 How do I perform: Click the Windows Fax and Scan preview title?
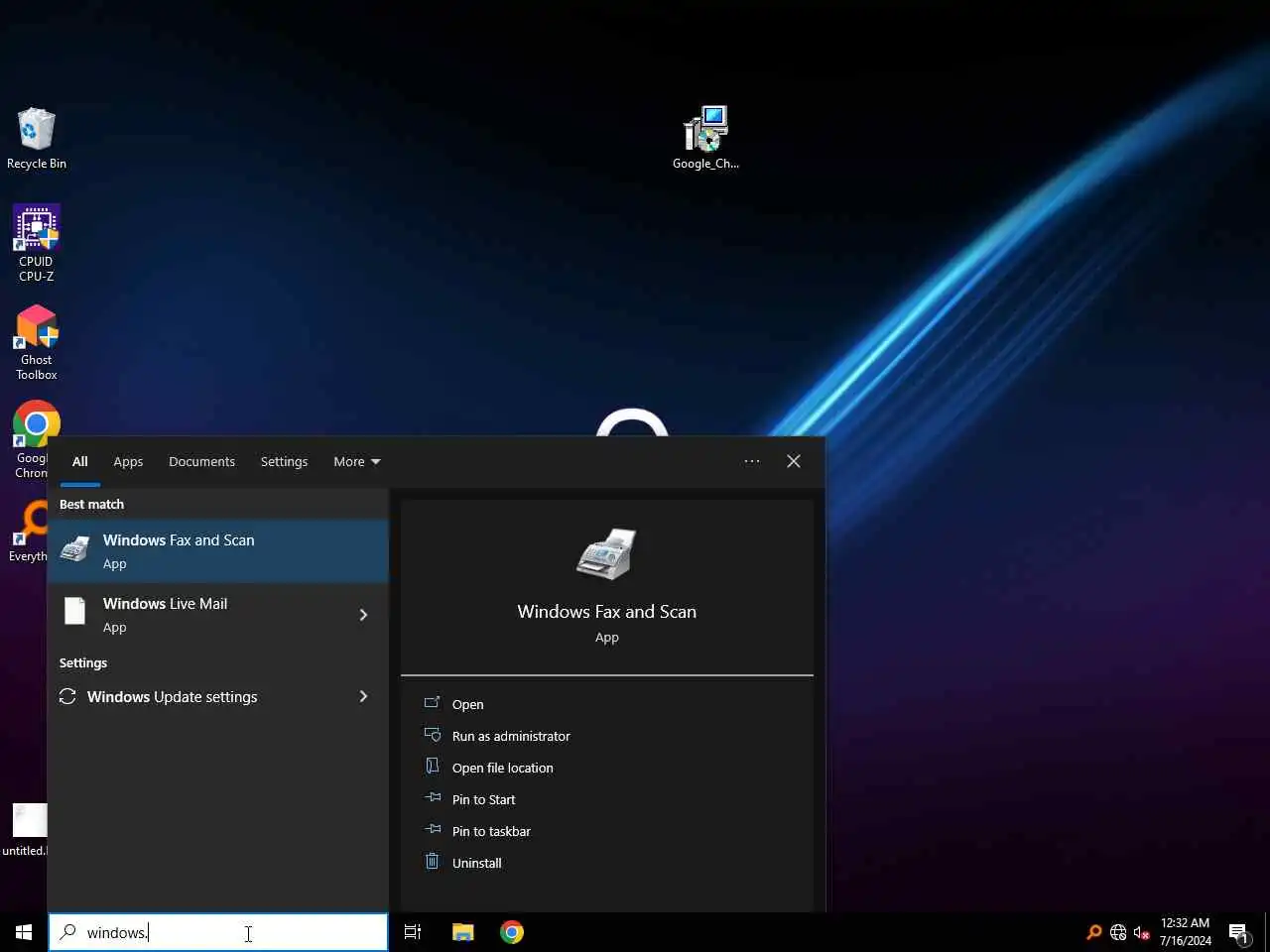pyautogui.click(x=606, y=612)
